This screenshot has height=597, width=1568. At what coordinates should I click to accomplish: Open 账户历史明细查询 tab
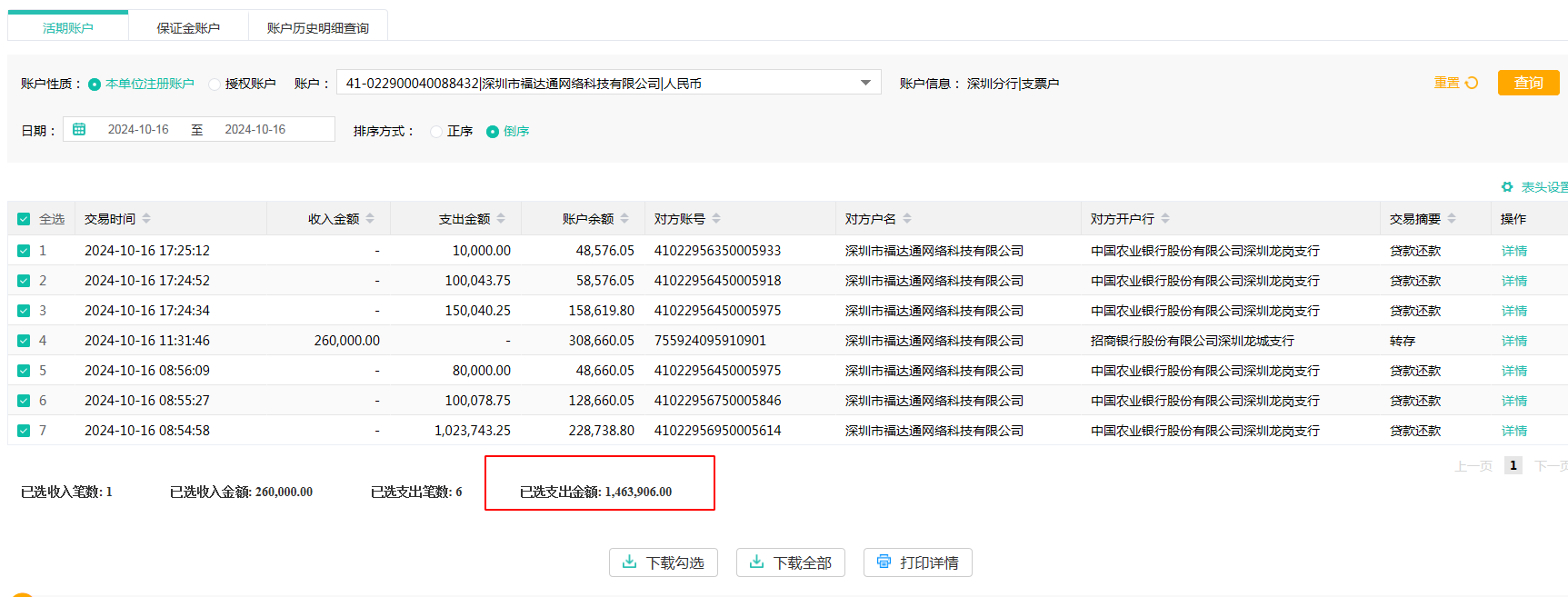pyautogui.click(x=318, y=27)
